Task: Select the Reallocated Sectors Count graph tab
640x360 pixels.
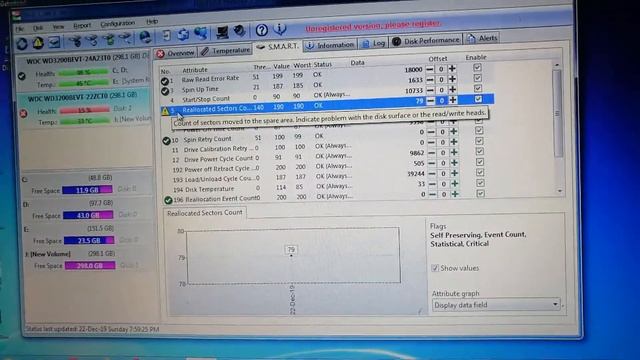Action: click(x=205, y=213)
